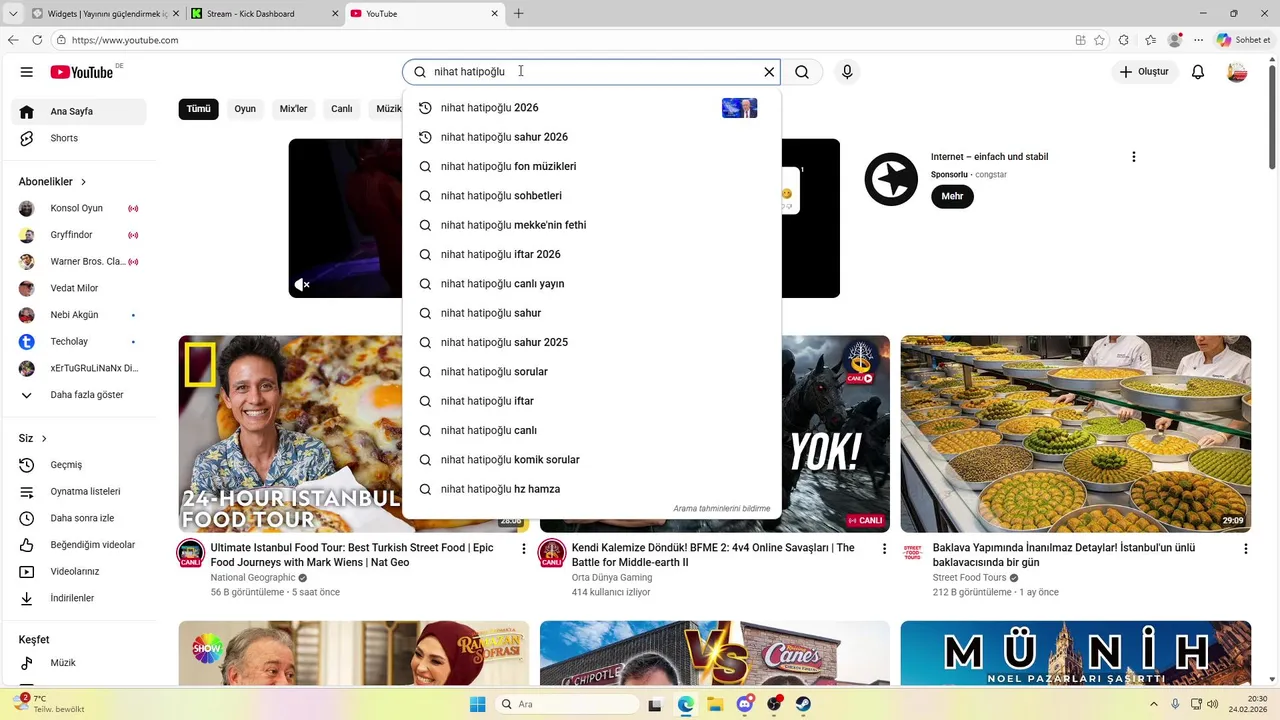The width and height of the screenshot is (1280, 720).
Task: Select the Mix'ler filter chip
Action: tap(293, 109)
